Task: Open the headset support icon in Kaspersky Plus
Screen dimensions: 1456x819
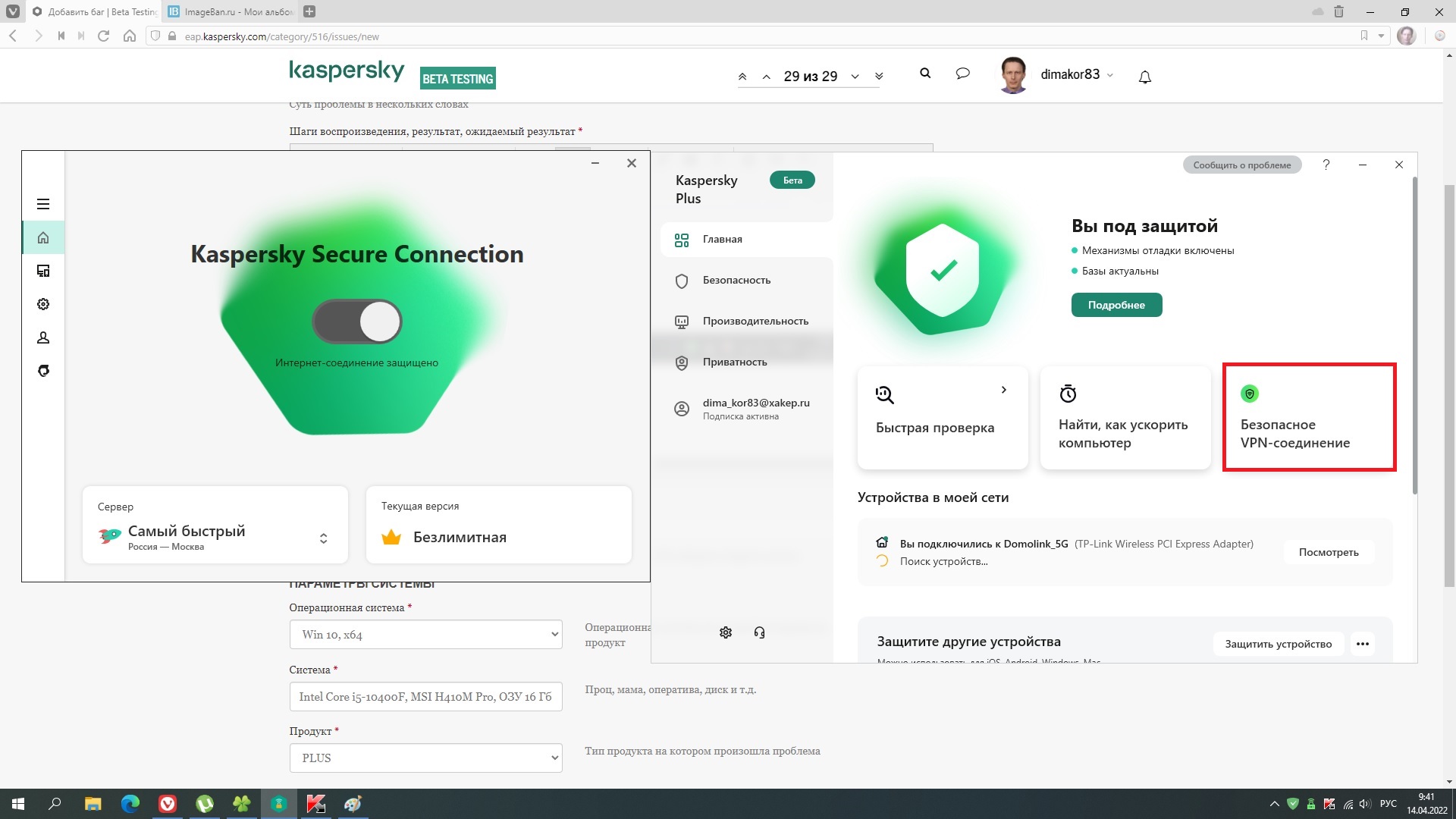Action: [x=759, y=632]
